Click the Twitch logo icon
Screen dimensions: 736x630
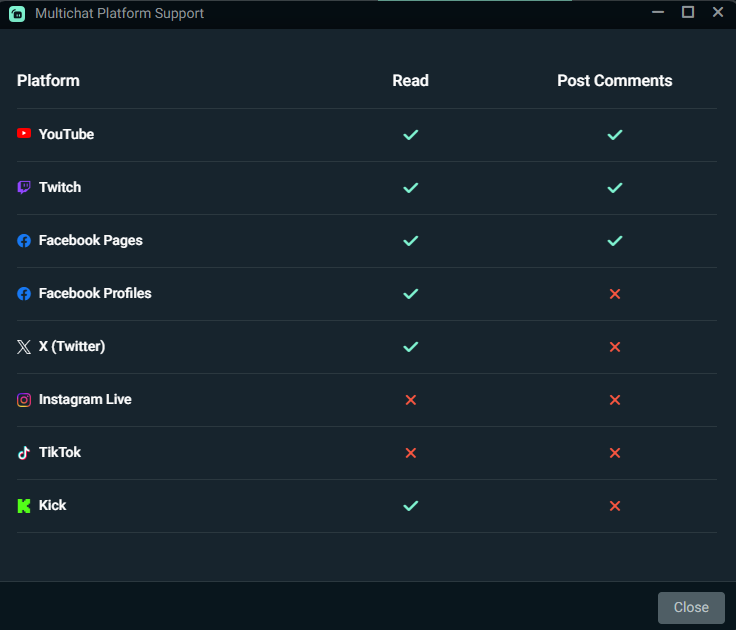pyautogui.click(x=24, y=187)
